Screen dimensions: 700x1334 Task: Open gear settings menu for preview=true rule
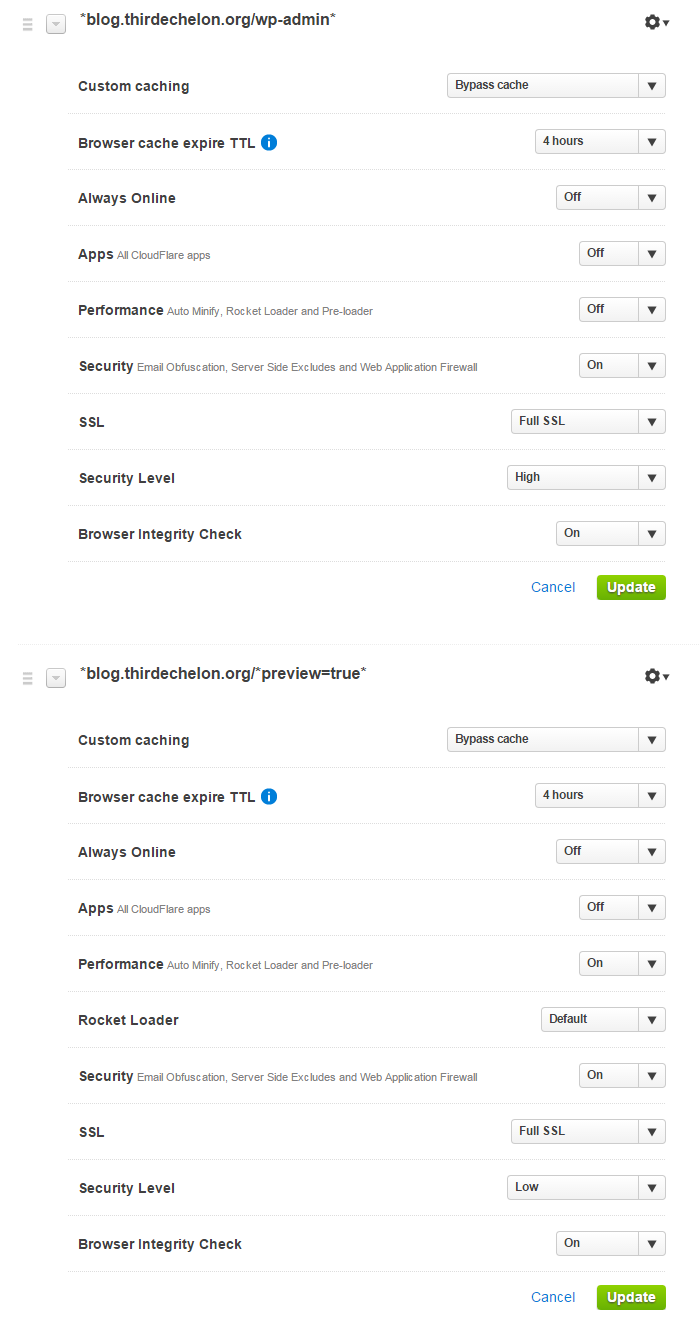pos(657,676)
